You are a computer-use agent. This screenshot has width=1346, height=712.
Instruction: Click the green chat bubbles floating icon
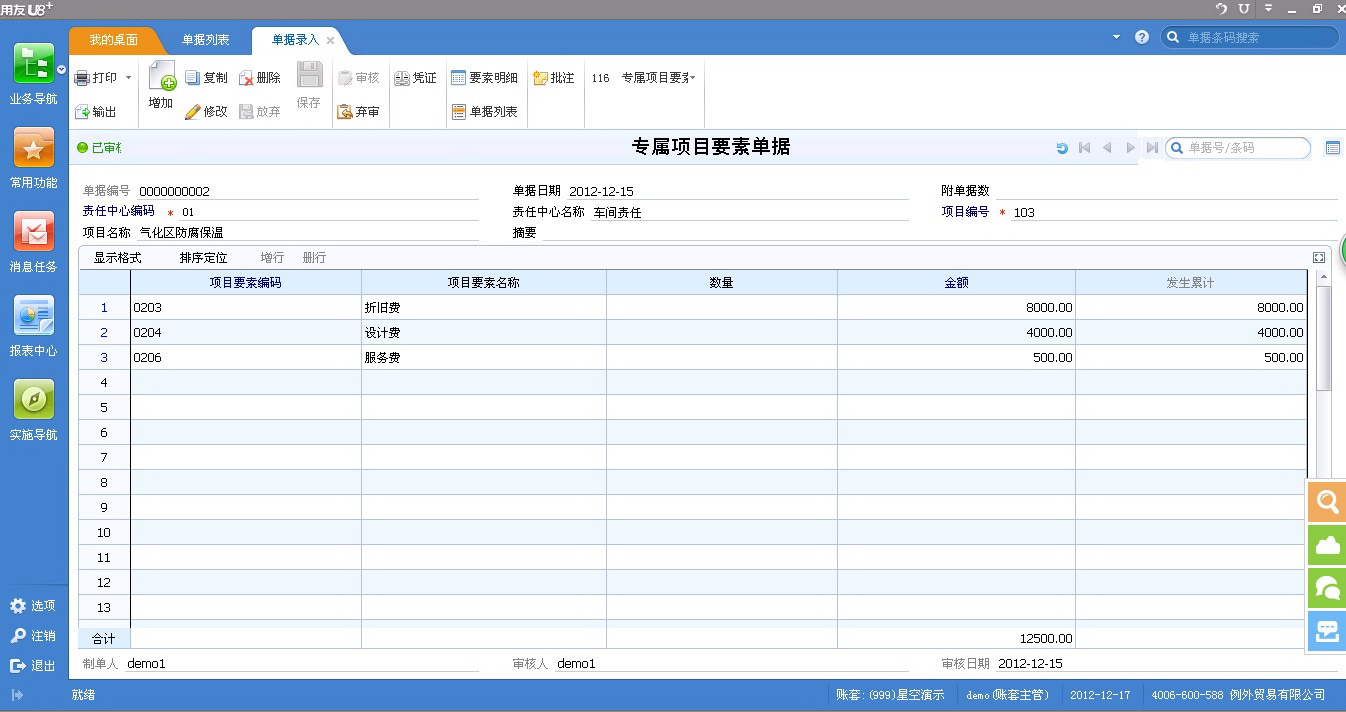(1327, 588)
